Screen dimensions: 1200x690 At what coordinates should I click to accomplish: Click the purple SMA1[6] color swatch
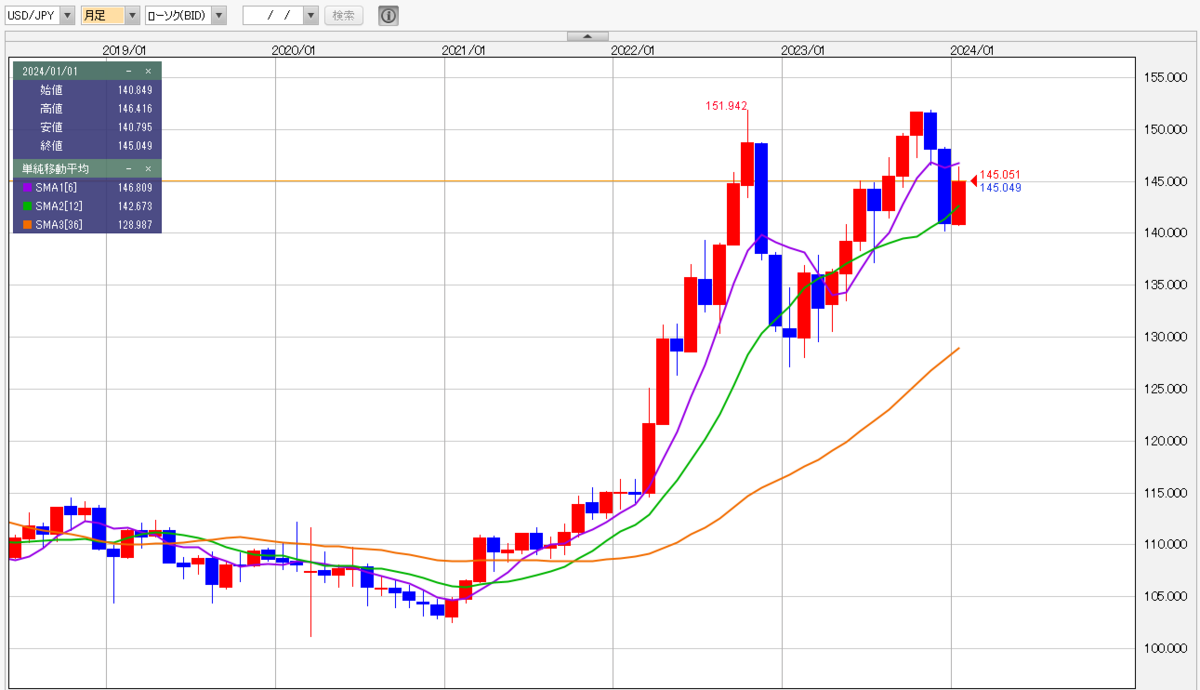pos(27,187)
